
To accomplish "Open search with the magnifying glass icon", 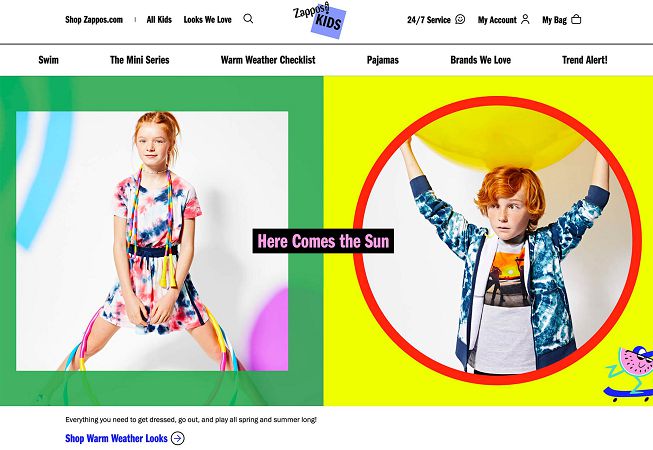I will click(248, 19).
